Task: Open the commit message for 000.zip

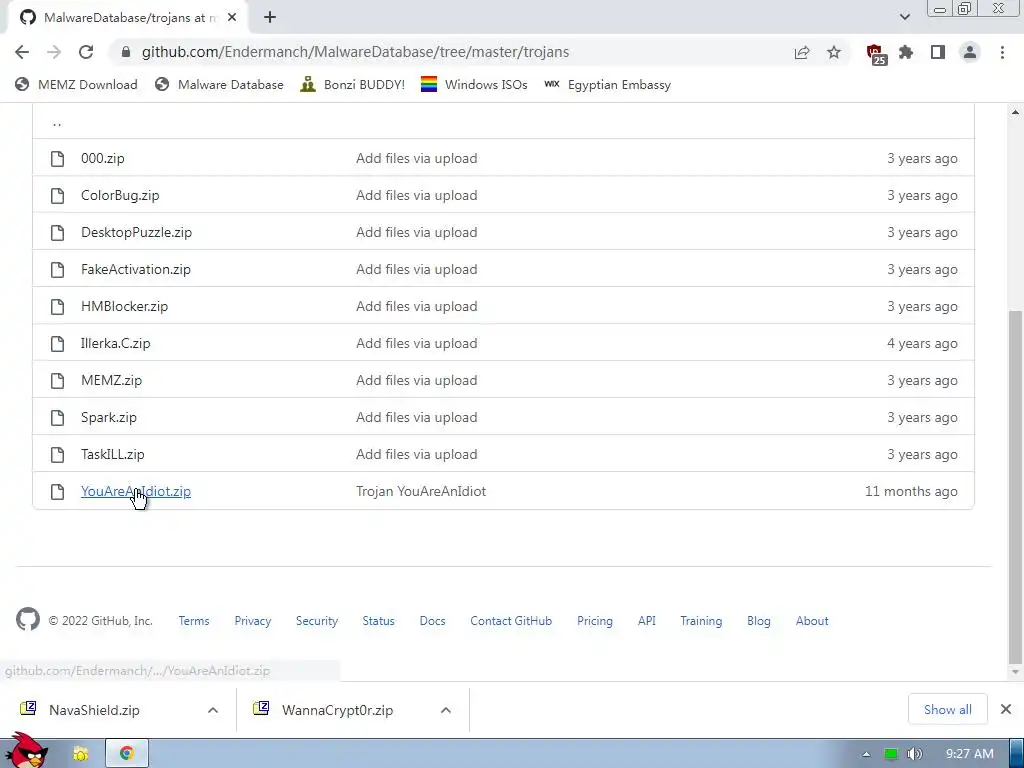Action: click(x=417, y=159)
